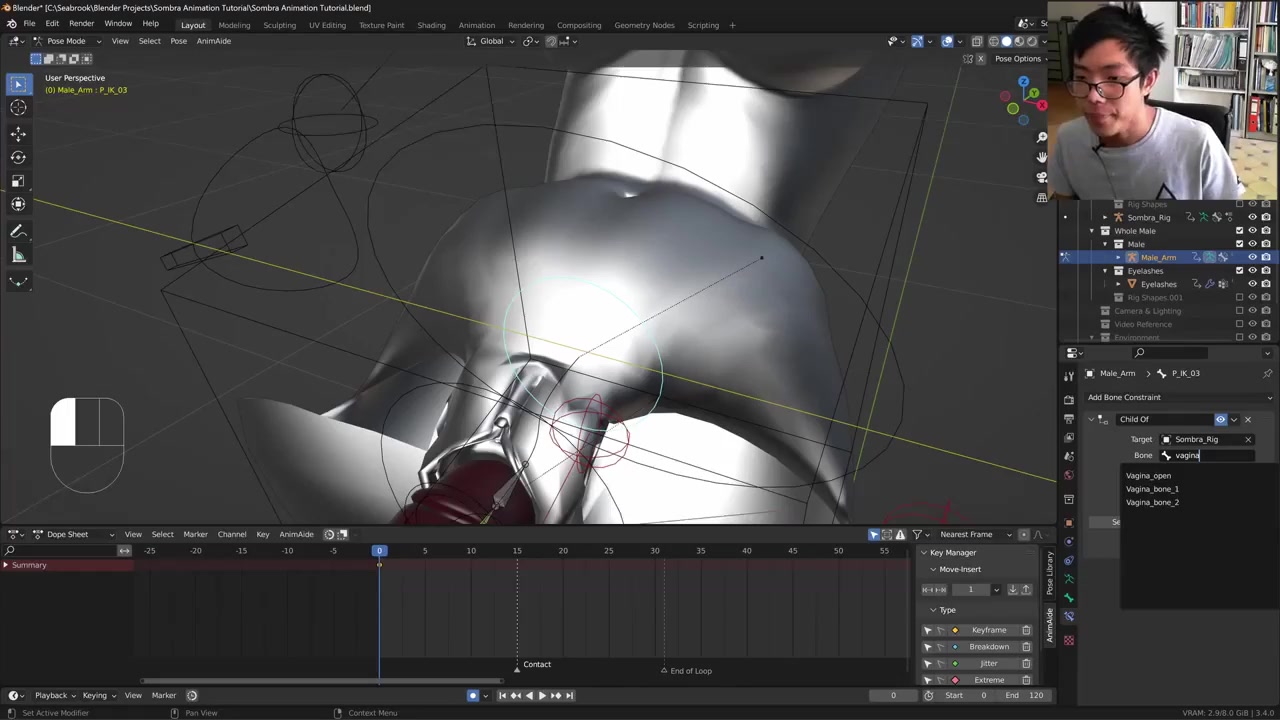Uncheck the Whole Male collection checkbox
The height and width of the screenshot is (720, 1280).
click(x=1239, y=231)
